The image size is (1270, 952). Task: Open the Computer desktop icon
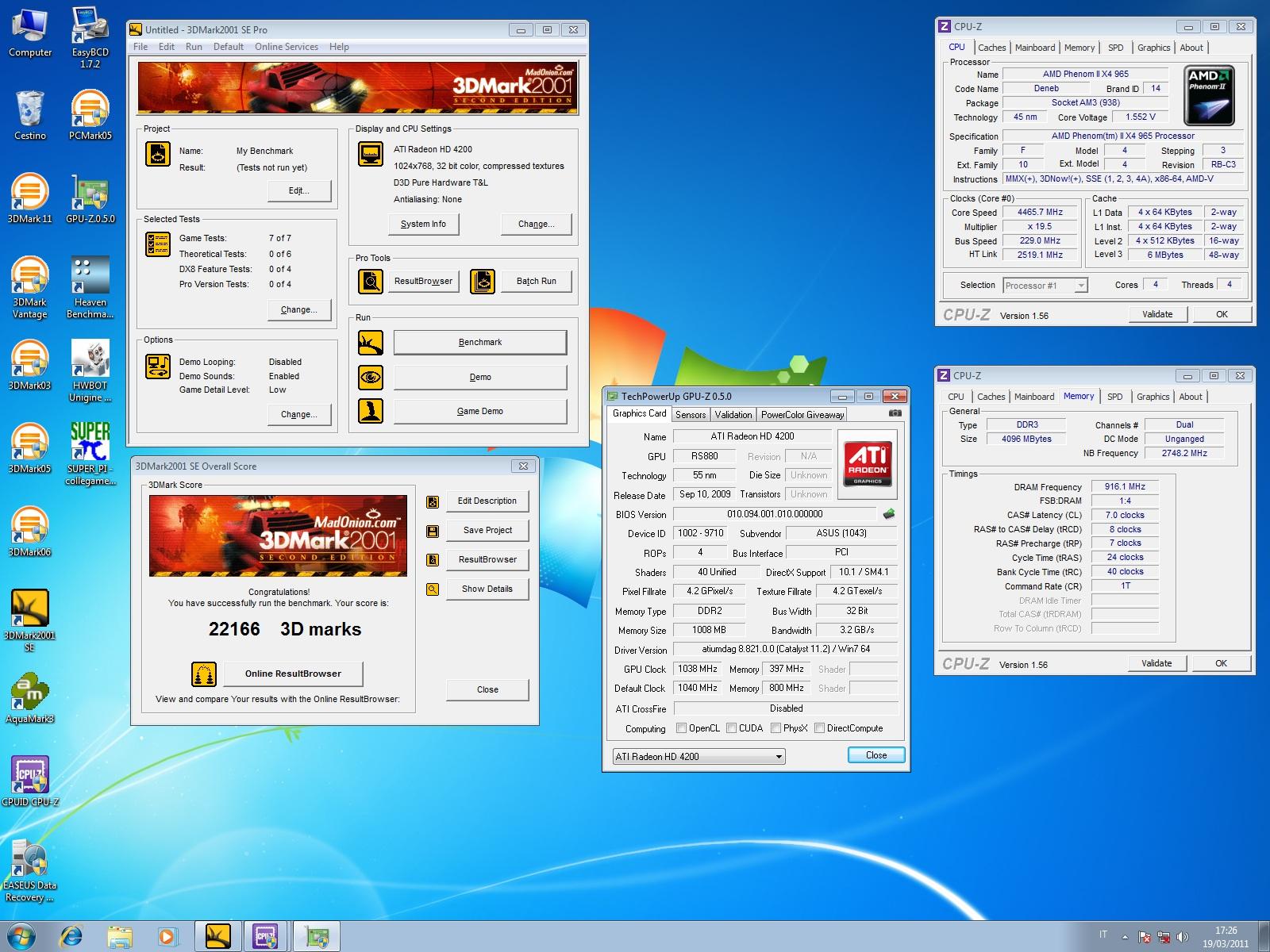(x=30, y=32)
